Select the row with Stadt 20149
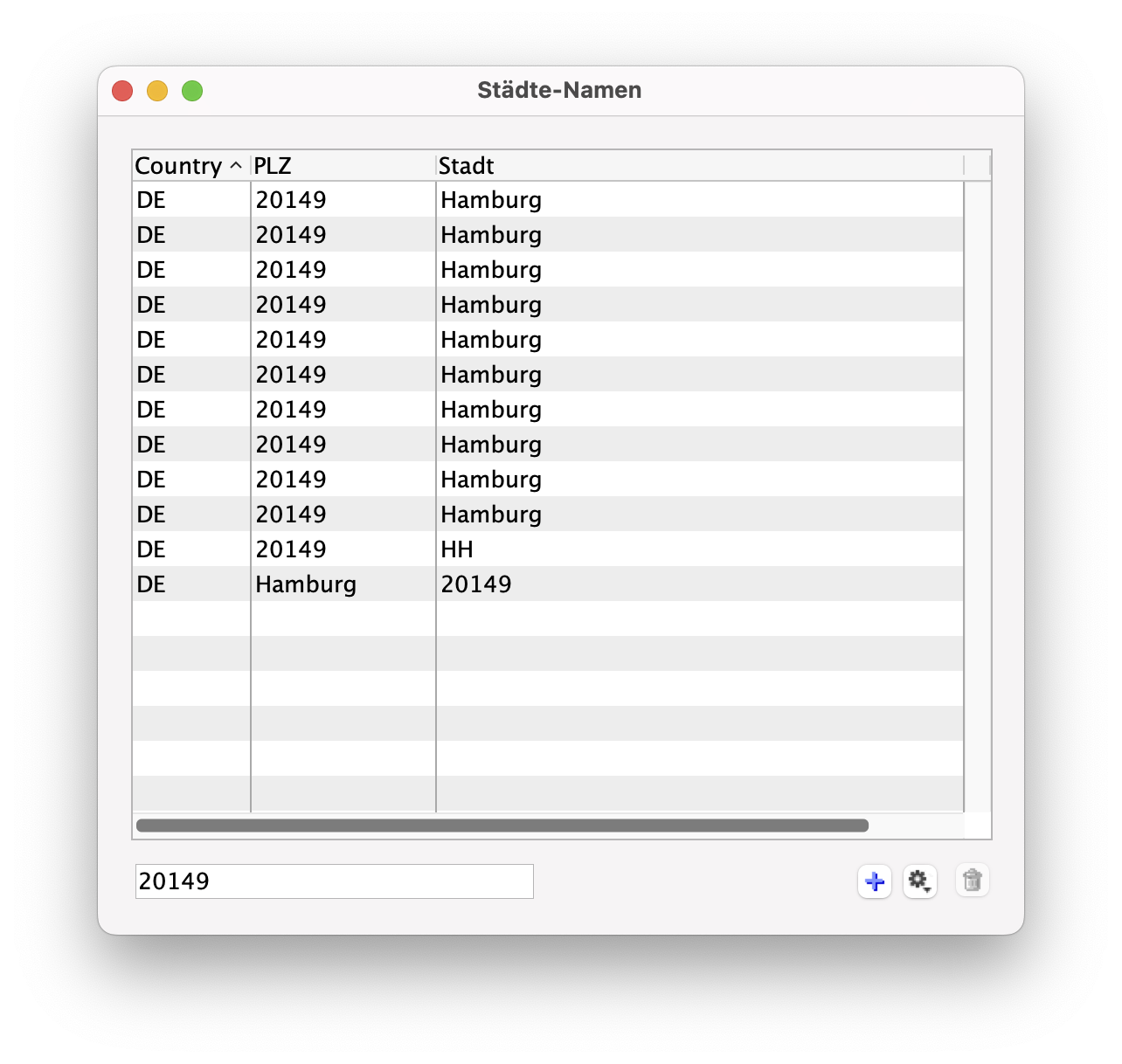The width and height of the screenshot is (1122, 1064). pyautogui.click(x=548, y=584)
